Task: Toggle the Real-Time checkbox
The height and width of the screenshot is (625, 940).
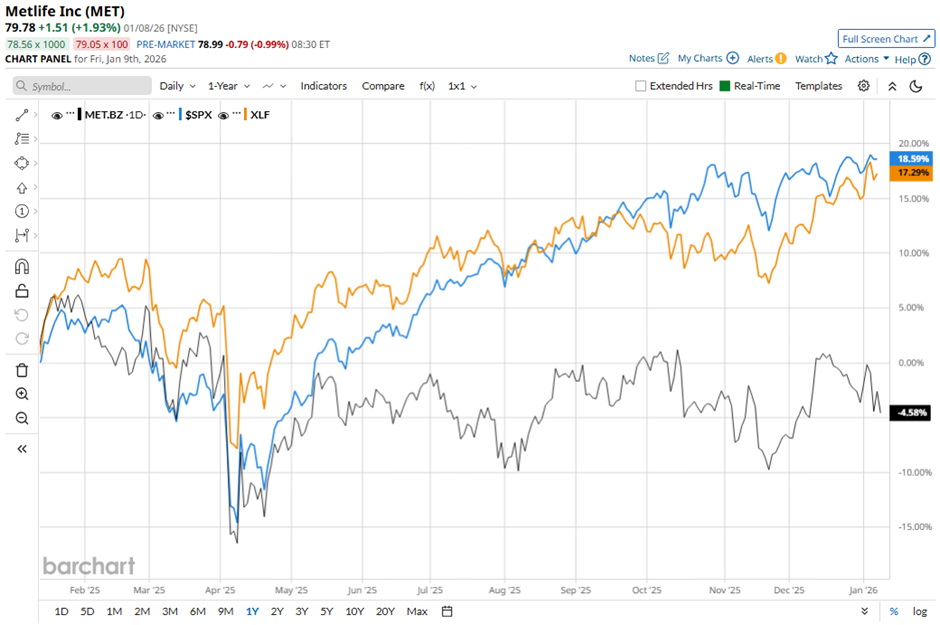Action: tap(725, 86)
